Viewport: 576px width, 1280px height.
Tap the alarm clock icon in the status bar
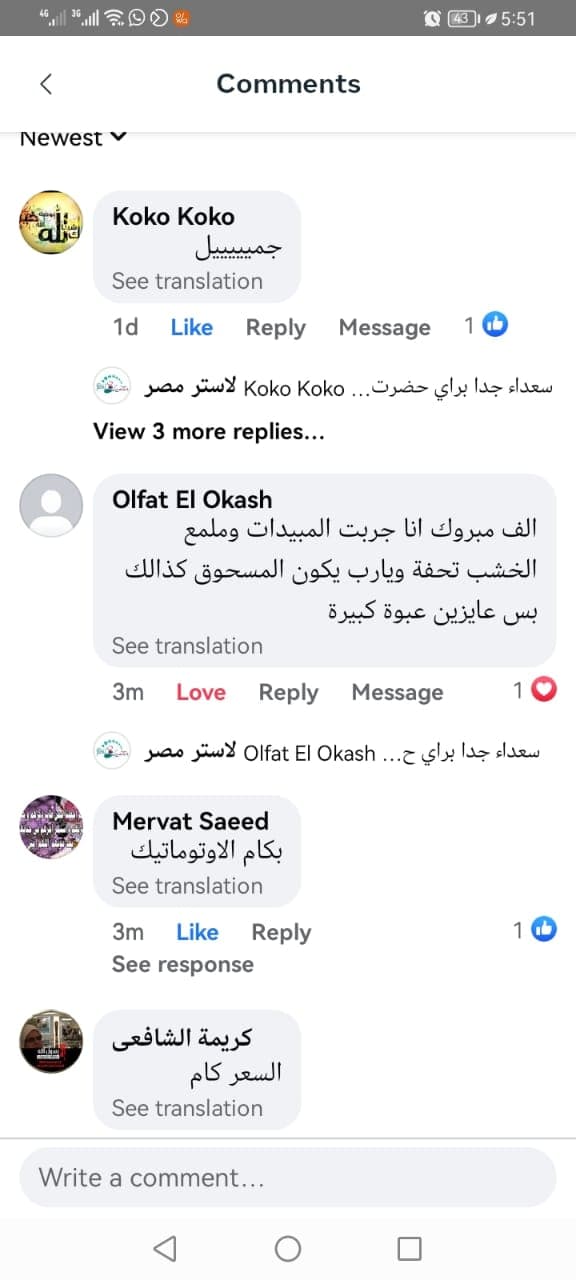(x=432, y=16)
